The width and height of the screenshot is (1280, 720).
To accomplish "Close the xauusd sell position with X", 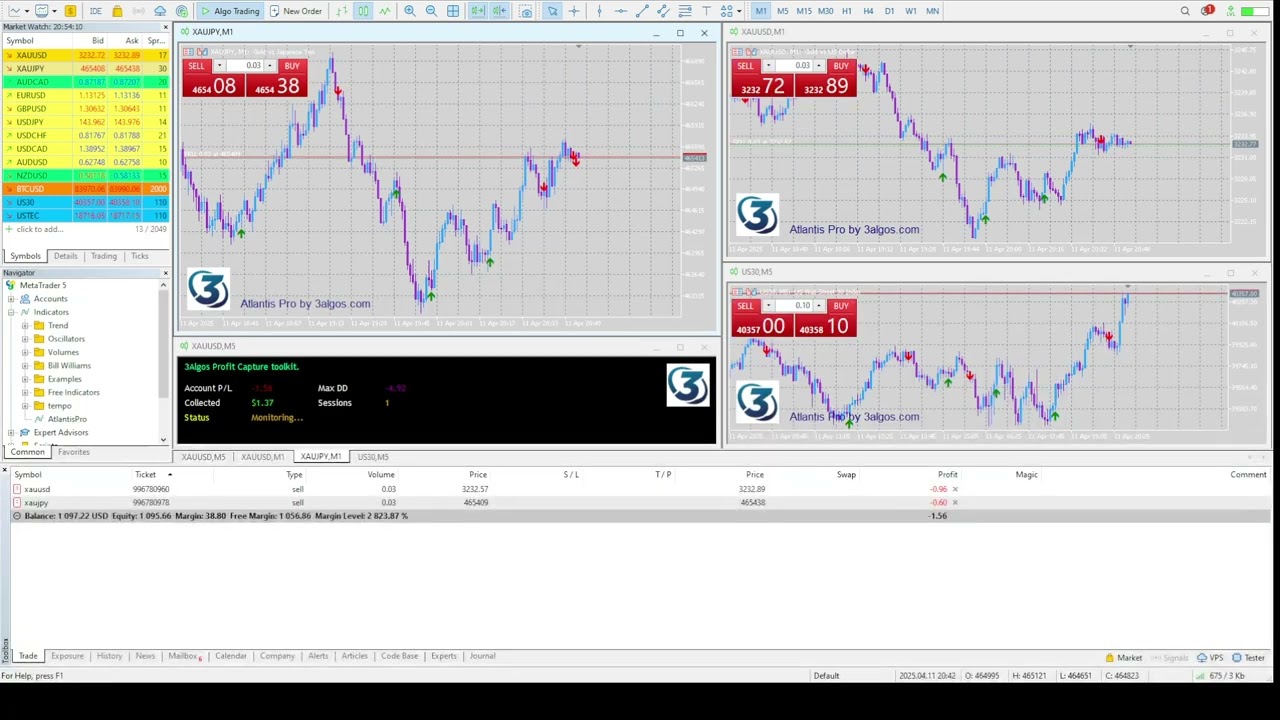I will click(x=955, y=490).
